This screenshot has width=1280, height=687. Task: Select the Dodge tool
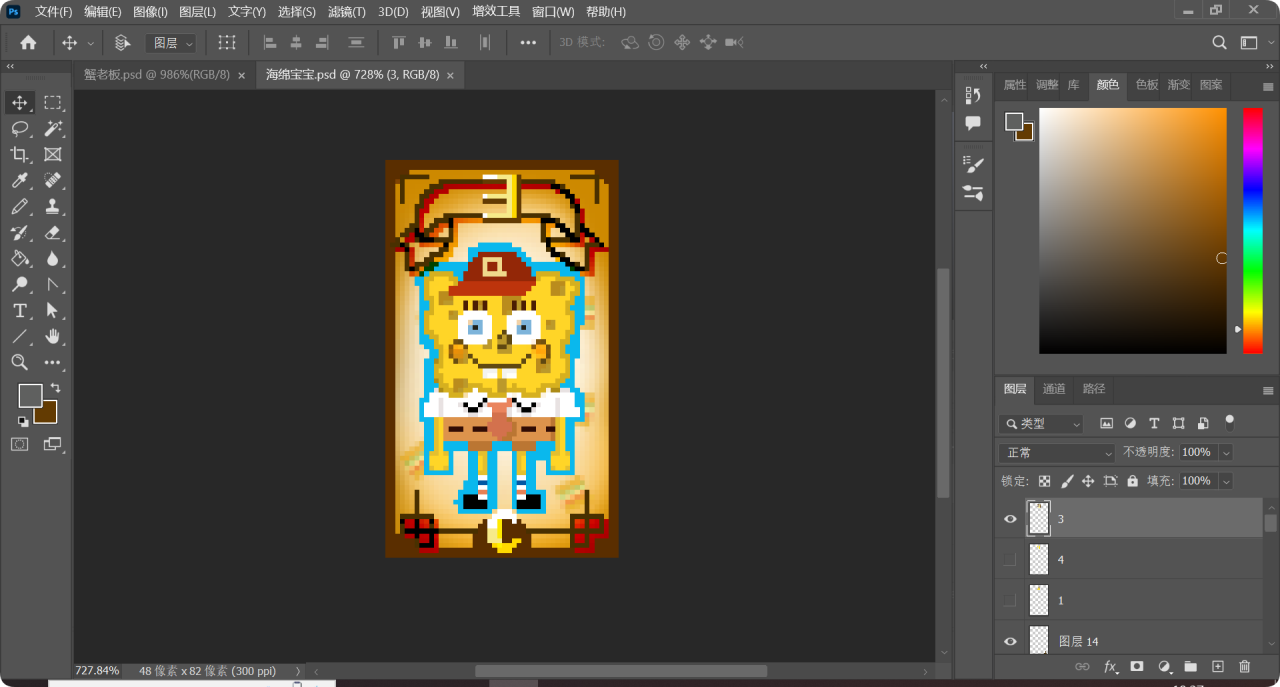click(20, 284)
